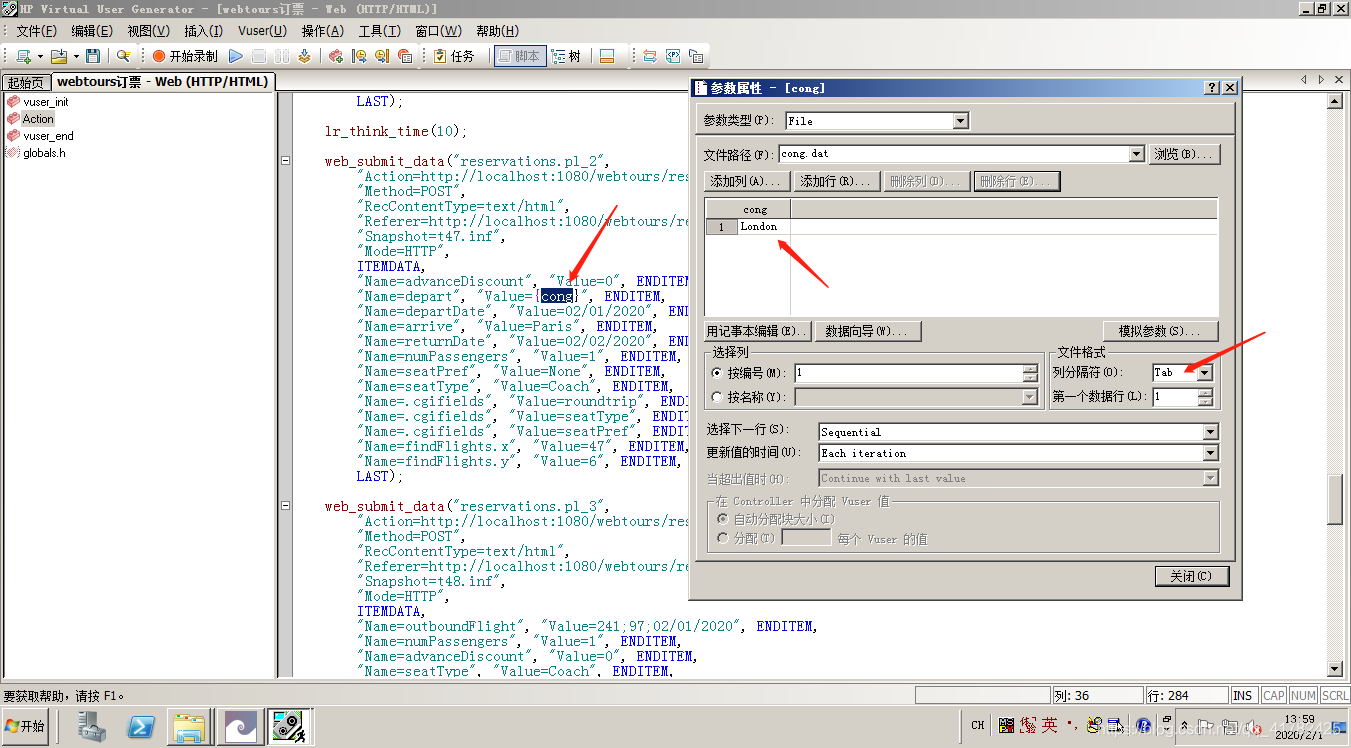1351x748 pixels.
Task: Open the 编辑(E) menu
Action: [92, 31]
